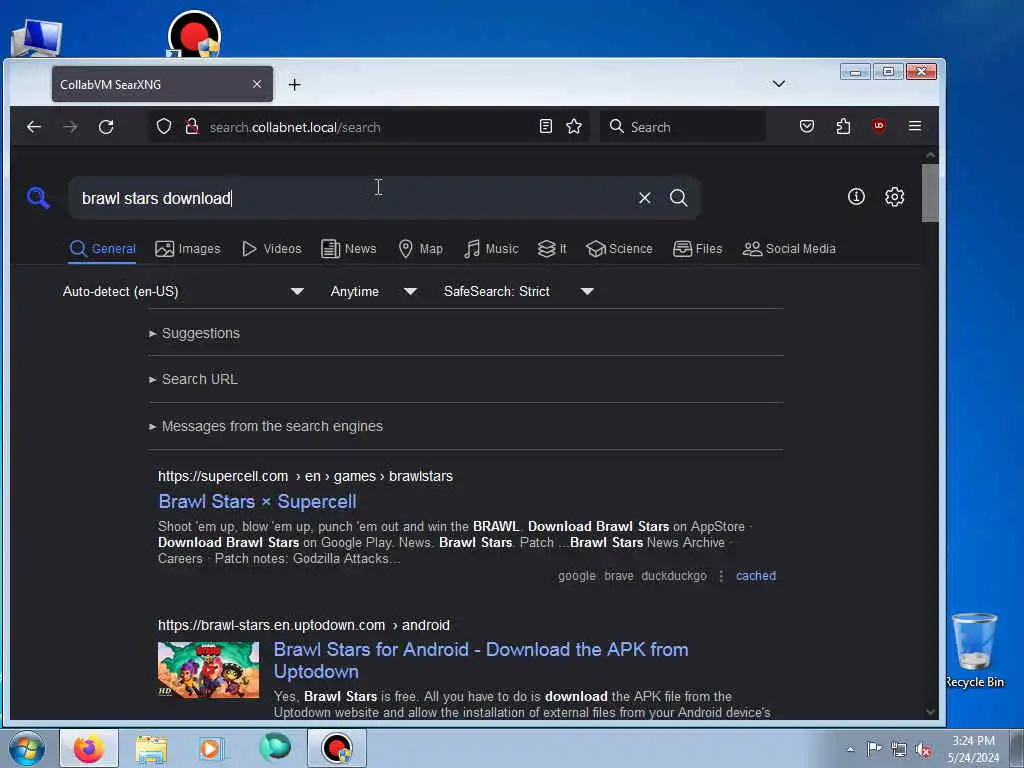Open the SearXNG about info icon

(856, 197)
